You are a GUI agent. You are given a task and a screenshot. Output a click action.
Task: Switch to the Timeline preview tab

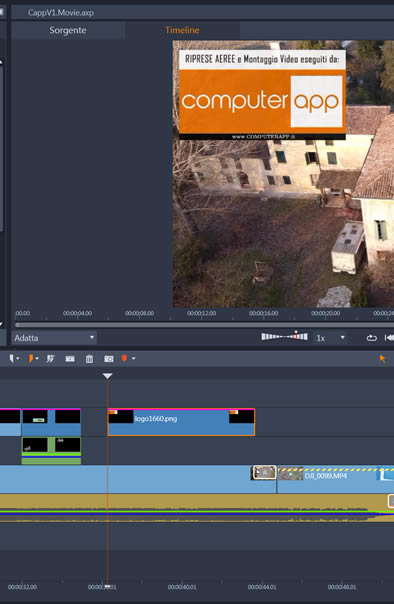pyautogui.click(x=182, y=30)
